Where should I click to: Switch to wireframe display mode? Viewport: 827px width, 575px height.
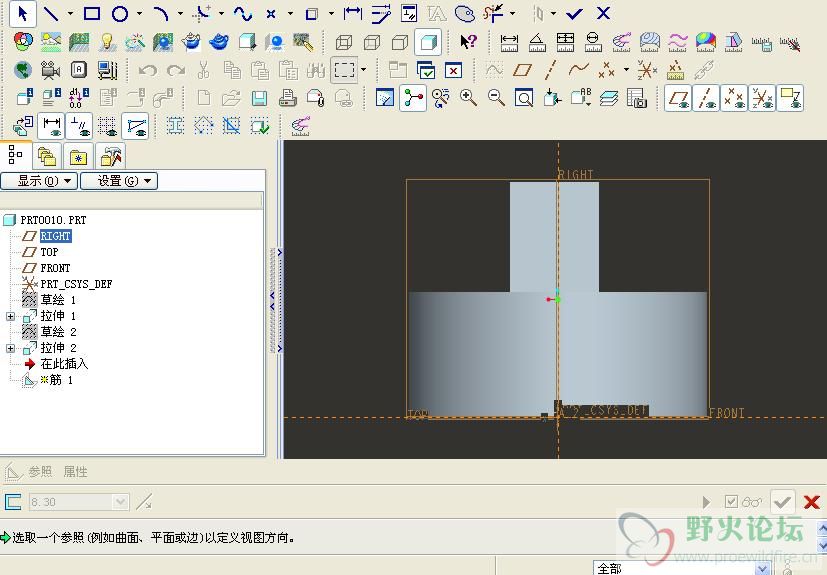coord(344,42)
